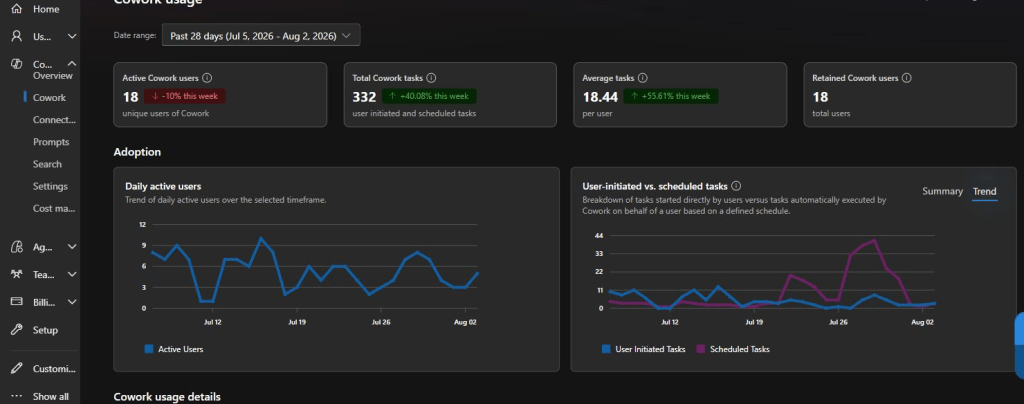The width and height of the screenshot is (1024, 404).
Task: Click the Jul 19 label on Daily active users chart
Action: click(x=296, y=322)
